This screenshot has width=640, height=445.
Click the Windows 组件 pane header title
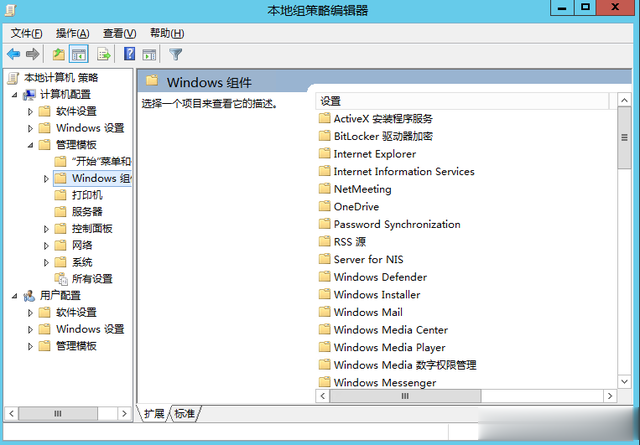coord(209,82)
